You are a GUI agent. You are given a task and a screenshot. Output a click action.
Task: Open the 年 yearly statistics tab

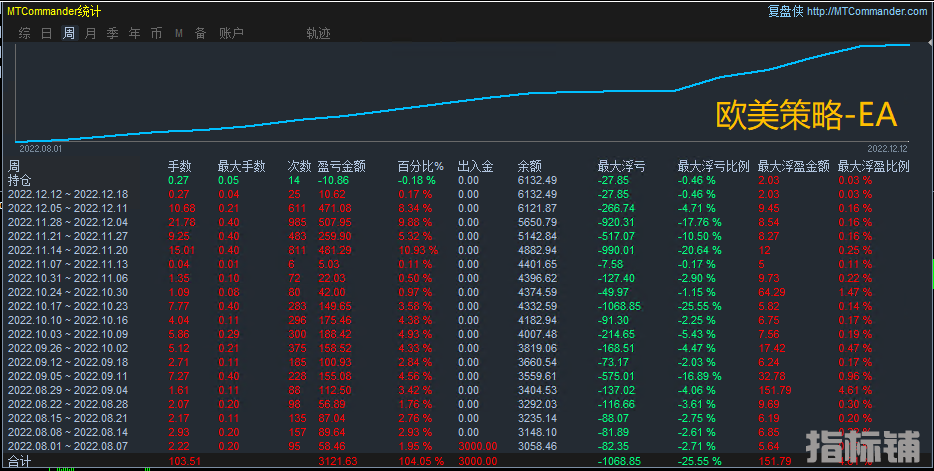(x=135, y=33)
